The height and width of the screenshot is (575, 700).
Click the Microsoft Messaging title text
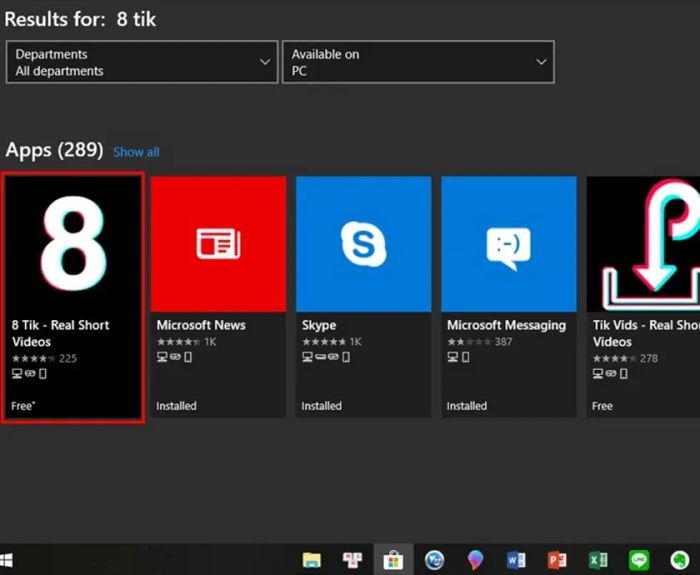(506, 325)
